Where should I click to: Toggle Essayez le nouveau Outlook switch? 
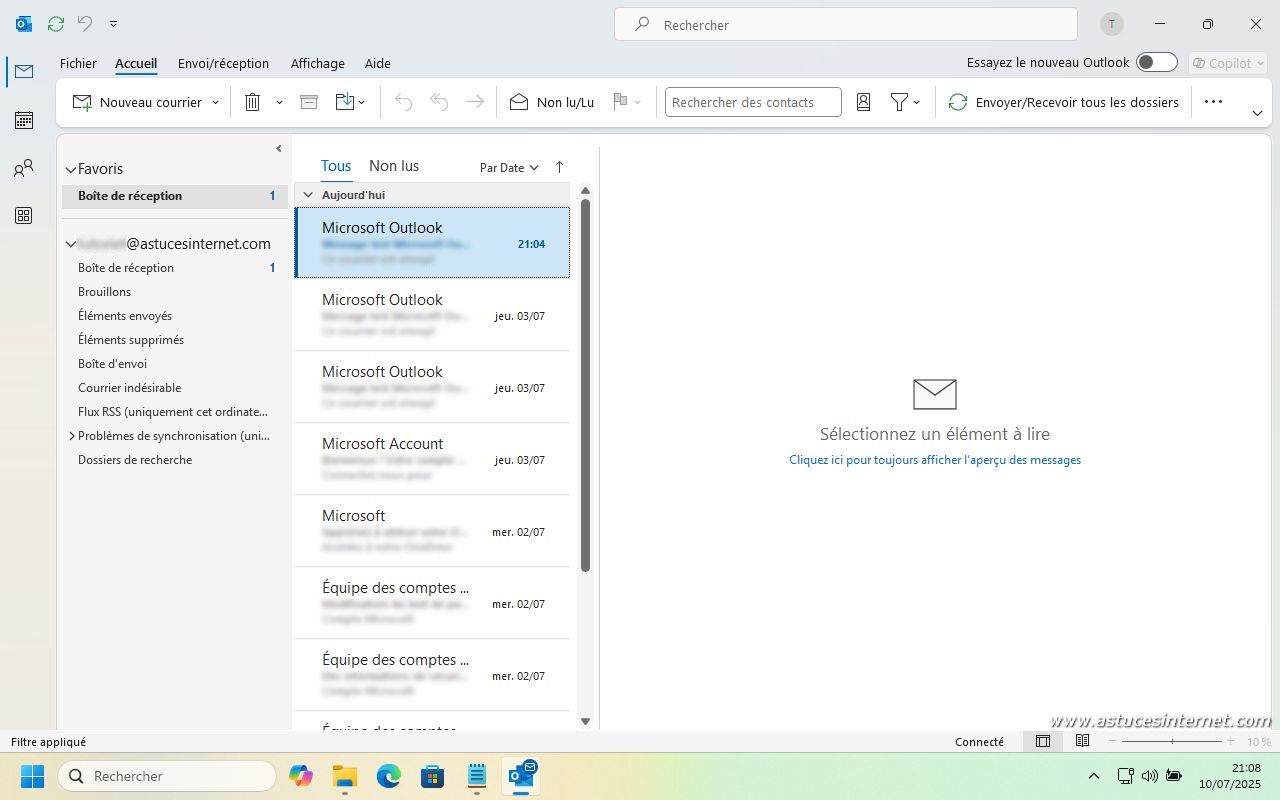pyautogui.click(x=1157, y=63)
